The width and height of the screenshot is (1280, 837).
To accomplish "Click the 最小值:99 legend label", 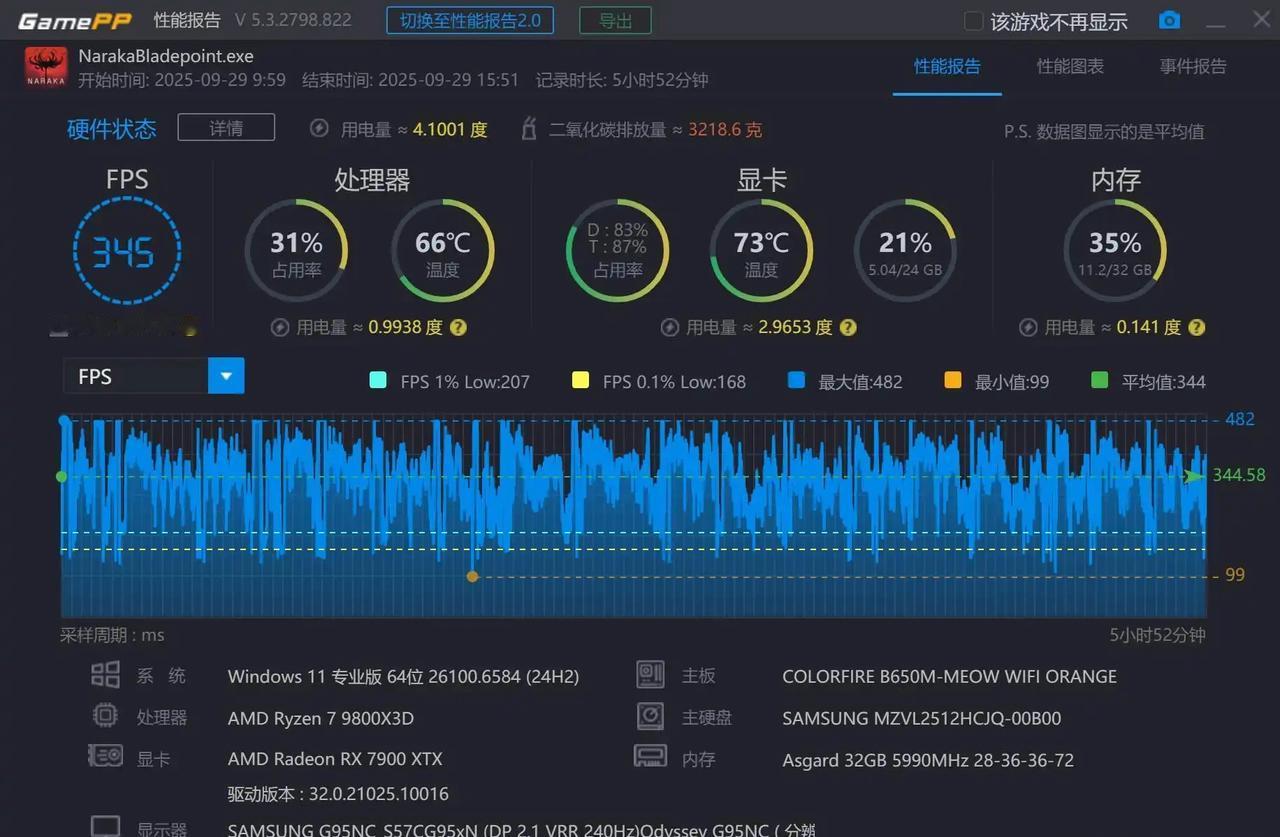I will (1012, 381).
